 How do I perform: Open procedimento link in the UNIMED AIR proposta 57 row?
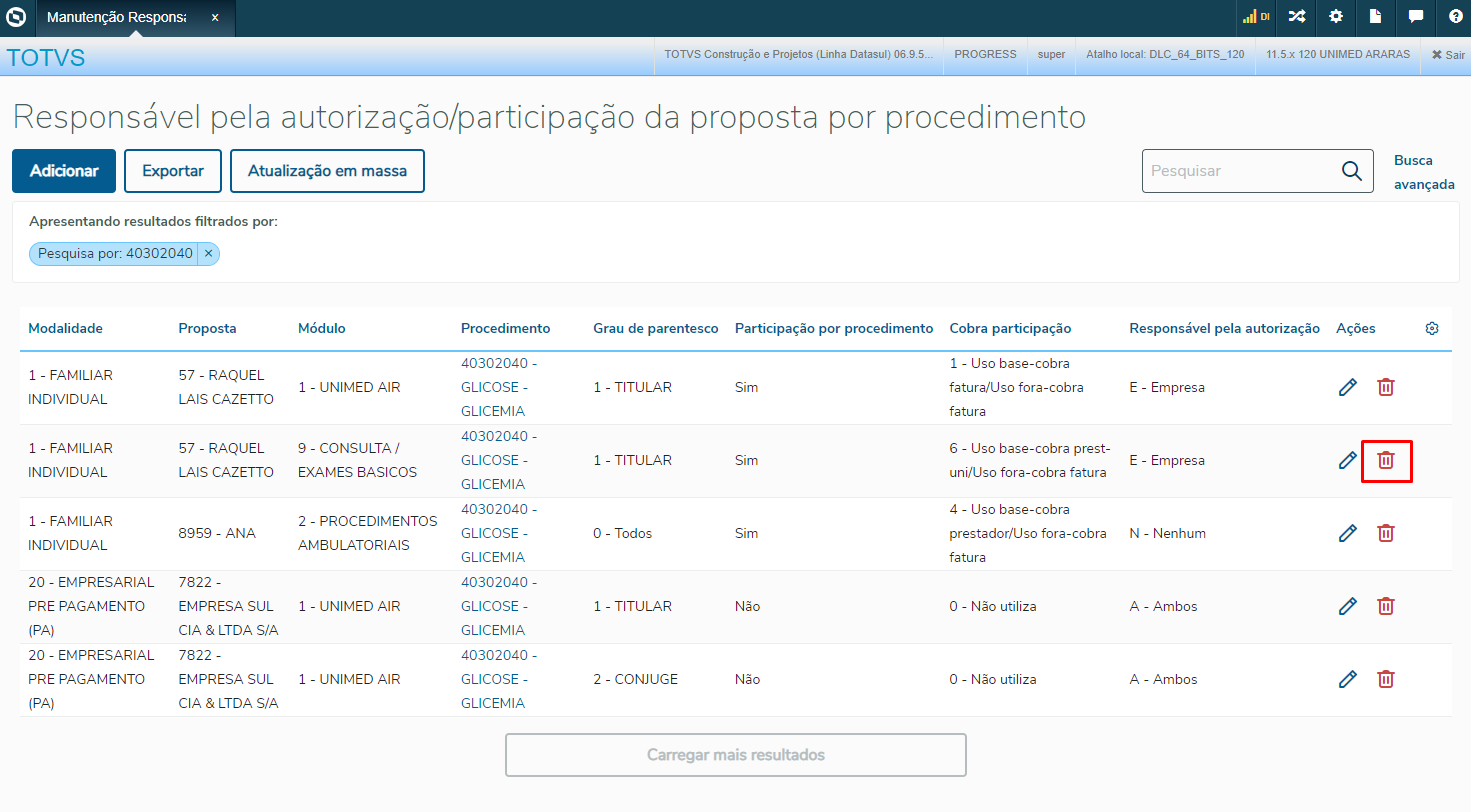[x=499, y=387]
